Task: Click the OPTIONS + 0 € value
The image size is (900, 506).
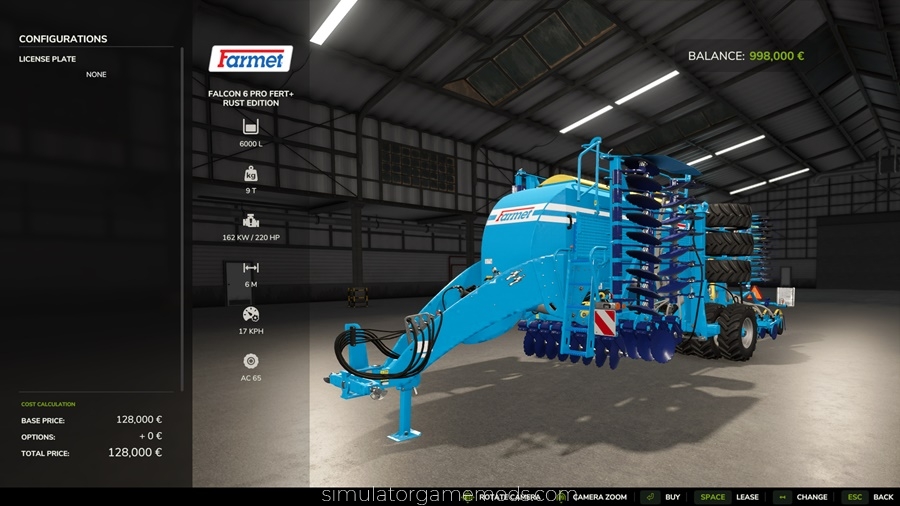Action: pyautogui.click(x=150, y=436)
